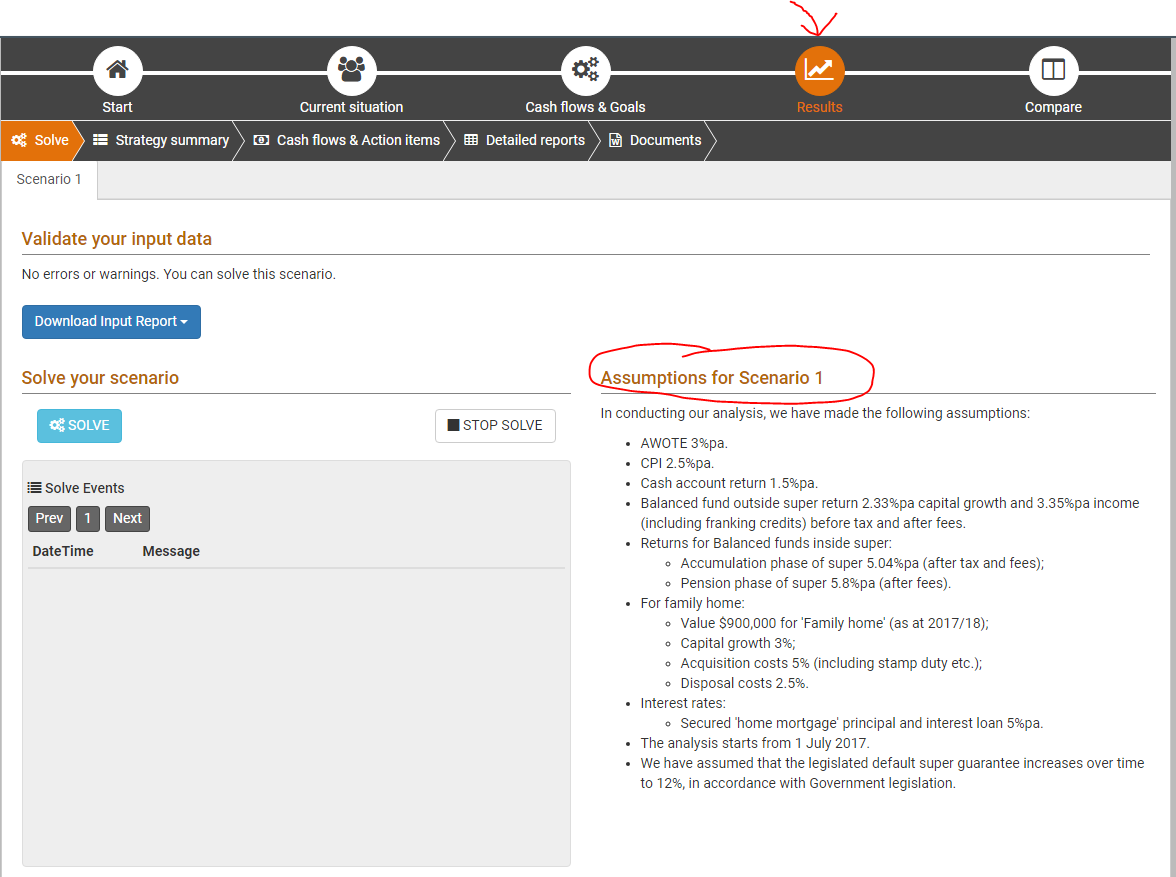Go to previous Solve Events page
Image resolution: width=1176 pixels, height=877 pixels.
click(49, 519)
